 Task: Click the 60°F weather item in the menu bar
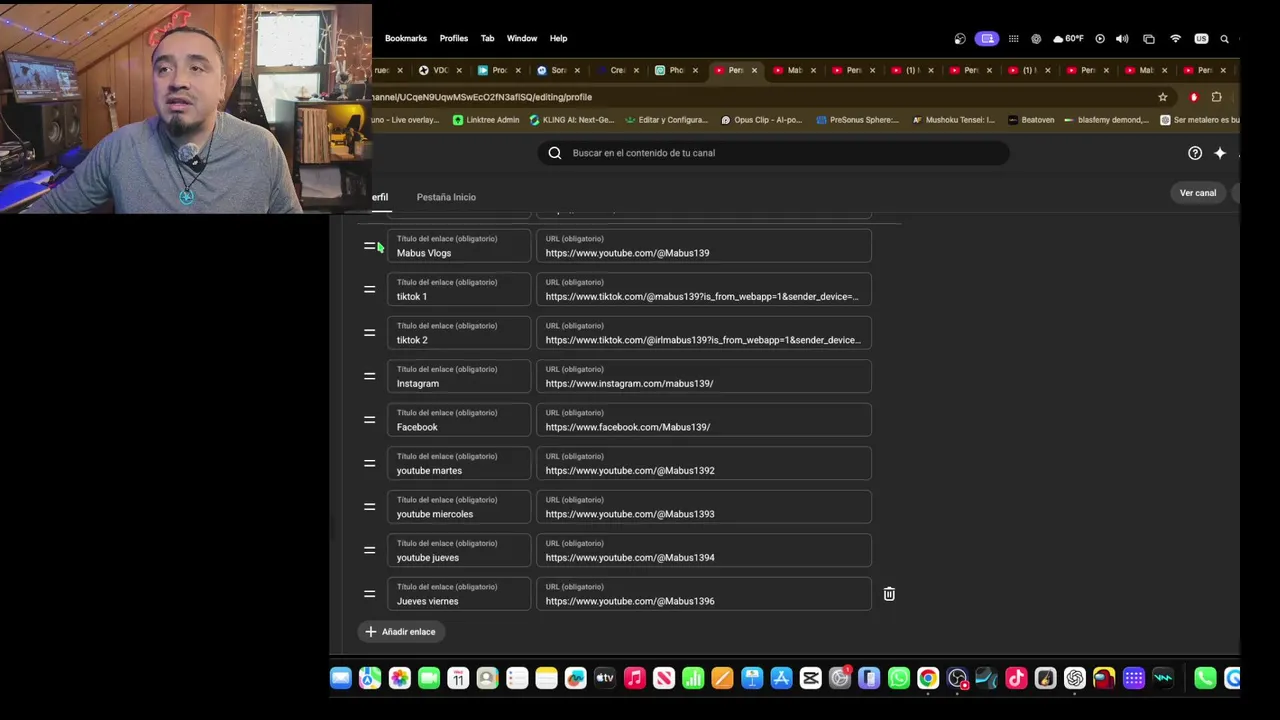[1067, 39]
